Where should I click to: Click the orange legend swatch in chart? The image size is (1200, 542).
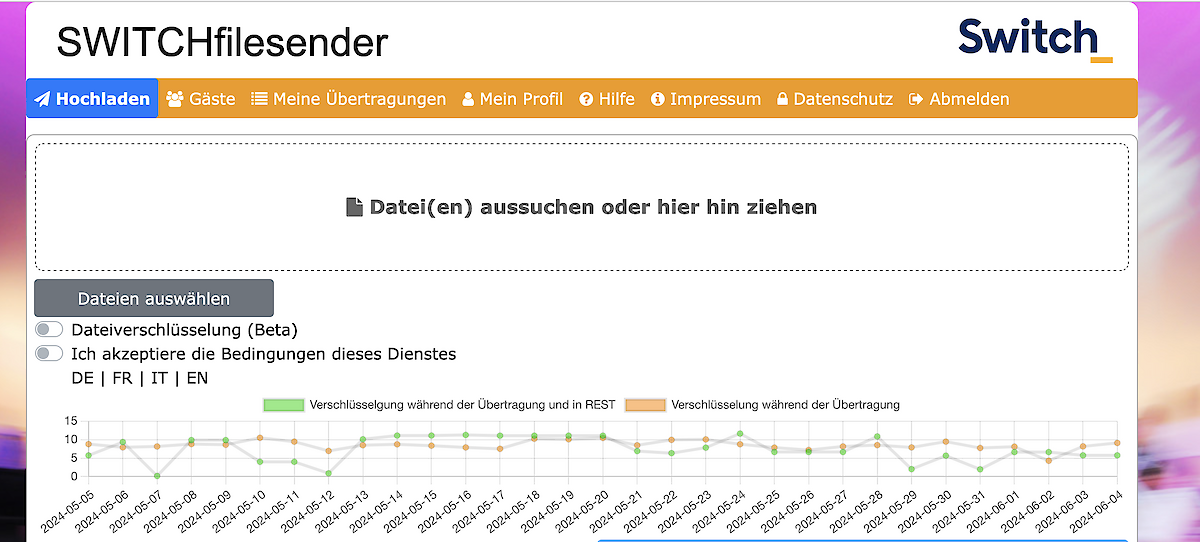pos(645,405)
